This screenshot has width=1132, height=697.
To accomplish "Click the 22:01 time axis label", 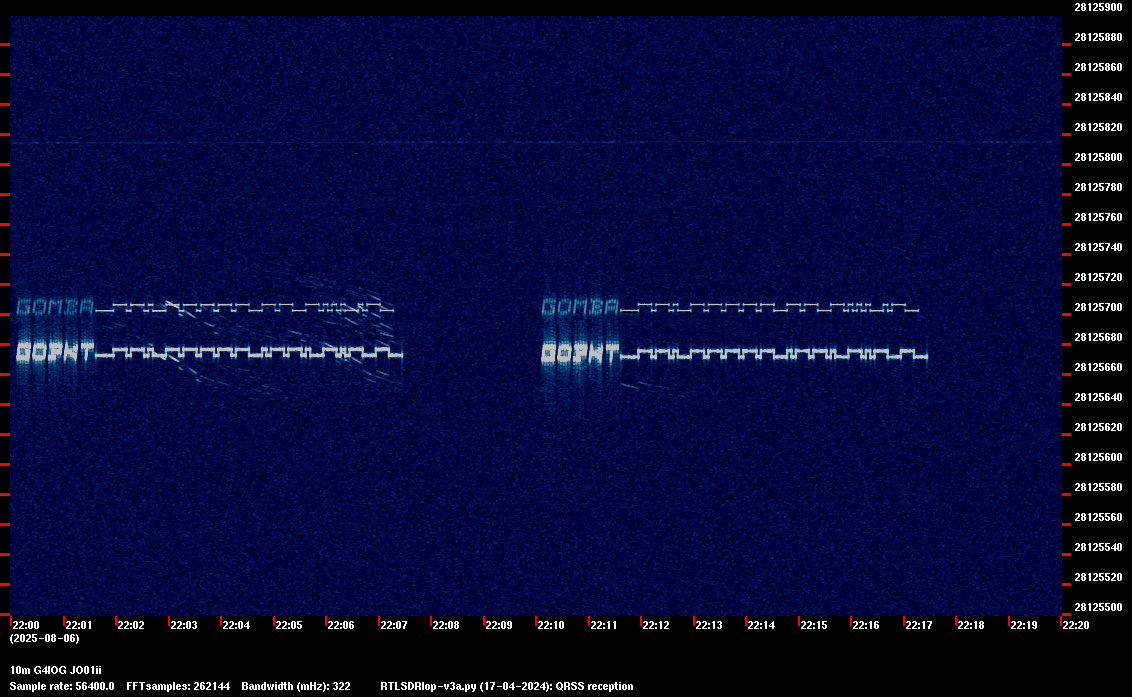I will [x=79, y=625].
